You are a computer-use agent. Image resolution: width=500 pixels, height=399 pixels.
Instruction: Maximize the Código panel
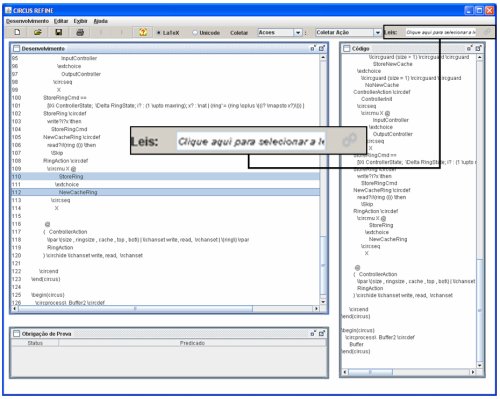[x=479, y=48]
